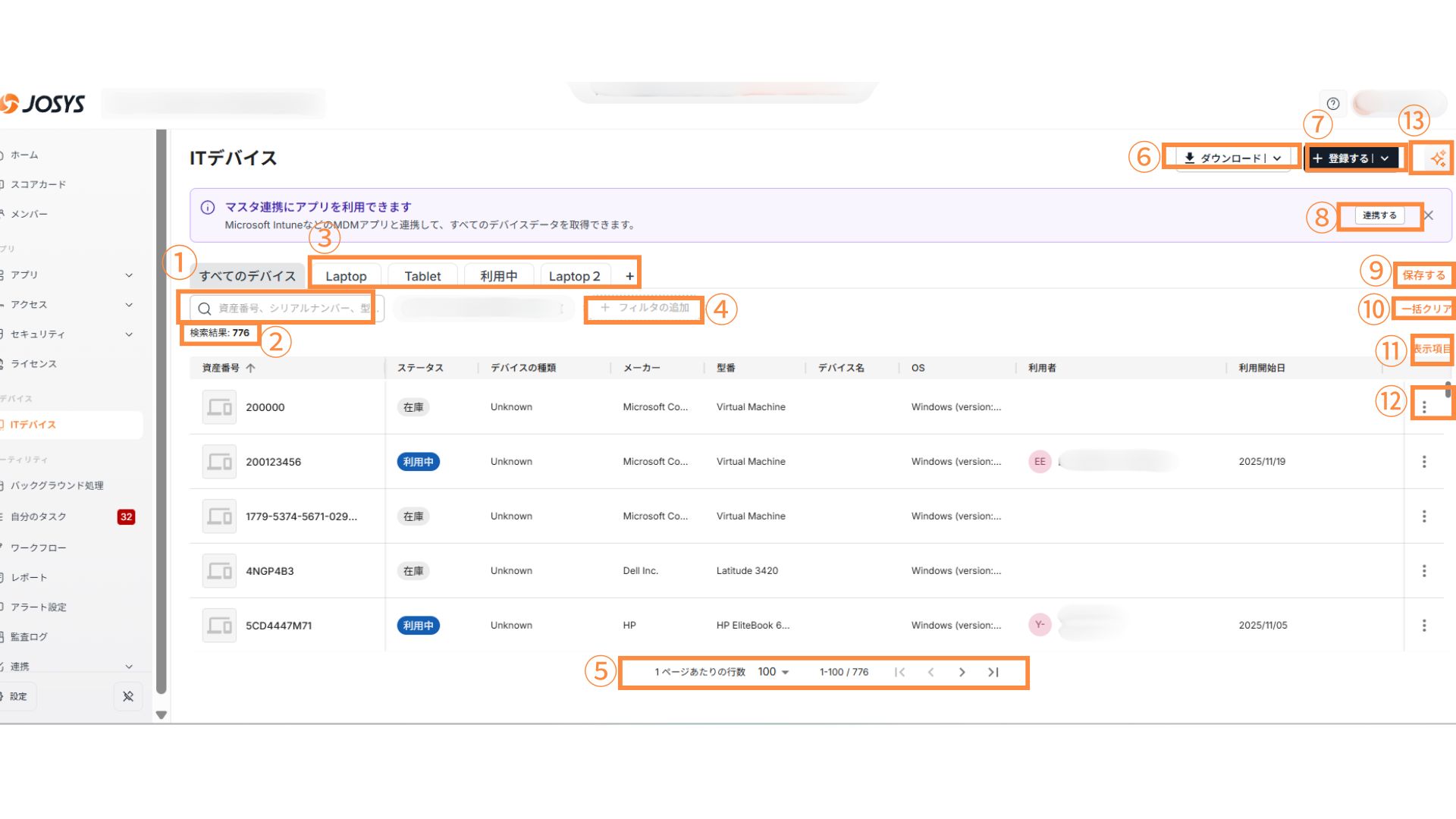The width and height of the screenshot is (1456, 819).
Task: Select the Laptop 2 tab
Action: click(574, 276)
